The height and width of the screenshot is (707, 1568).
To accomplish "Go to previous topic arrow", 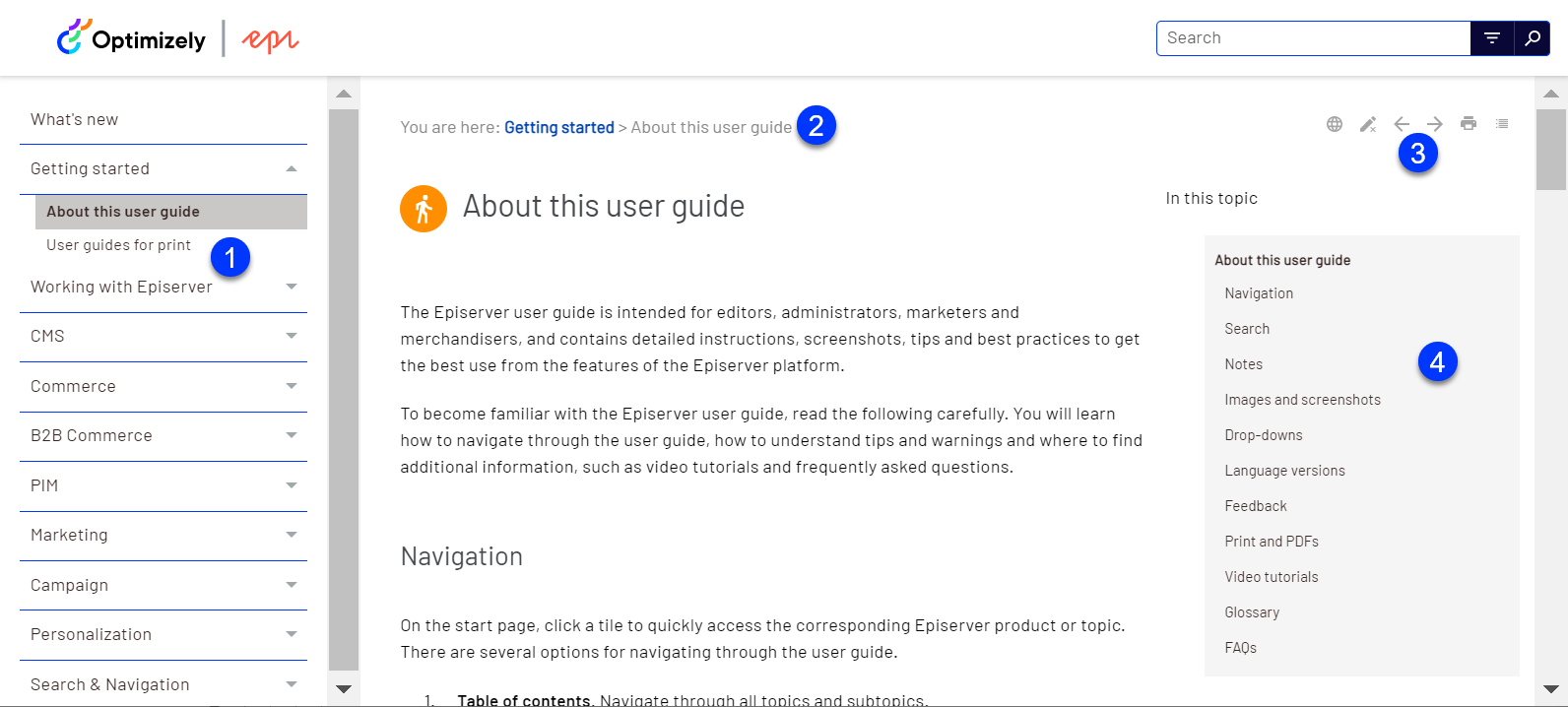I will coord(1402,124).
